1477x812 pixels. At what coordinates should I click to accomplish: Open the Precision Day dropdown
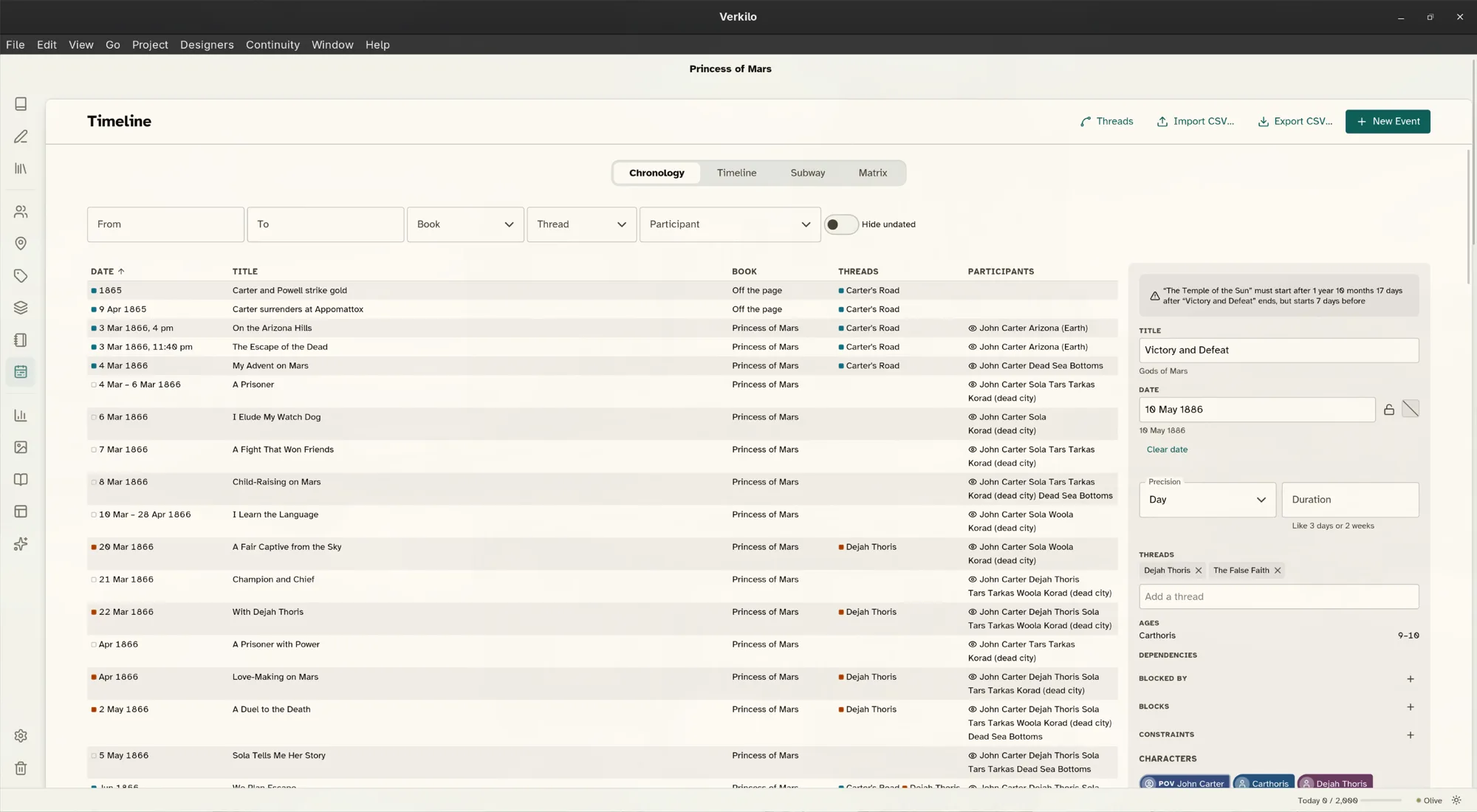(x=1207, y=500)
